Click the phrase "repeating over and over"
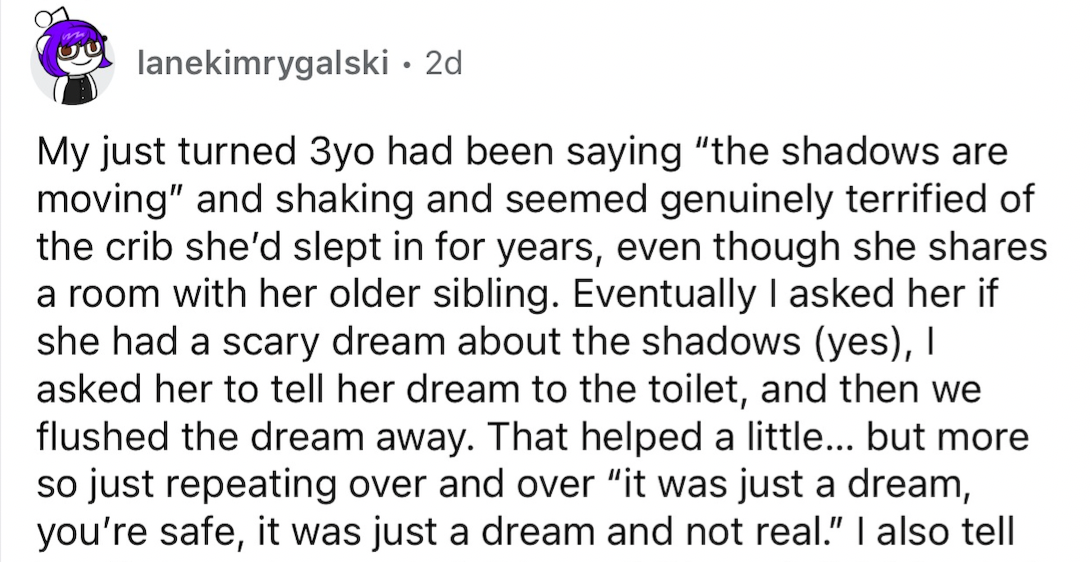 [325, 484]
